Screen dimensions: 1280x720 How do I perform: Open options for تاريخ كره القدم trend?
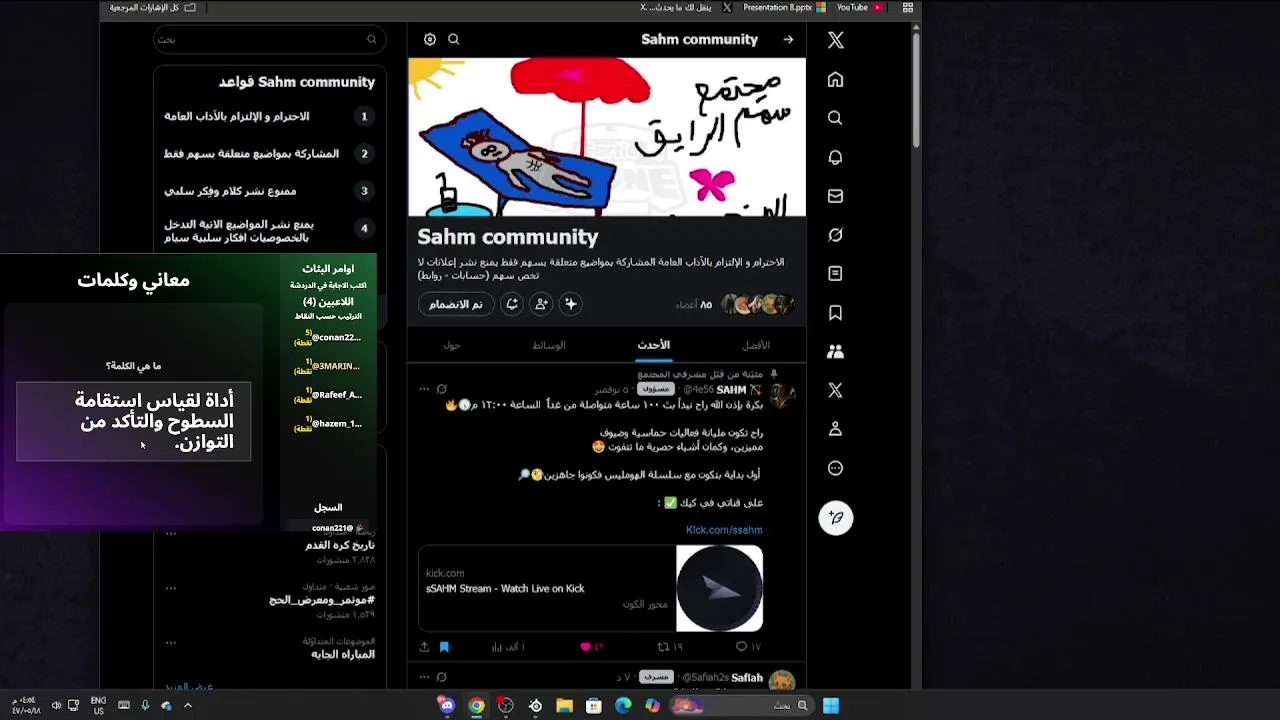coord(171,534)
